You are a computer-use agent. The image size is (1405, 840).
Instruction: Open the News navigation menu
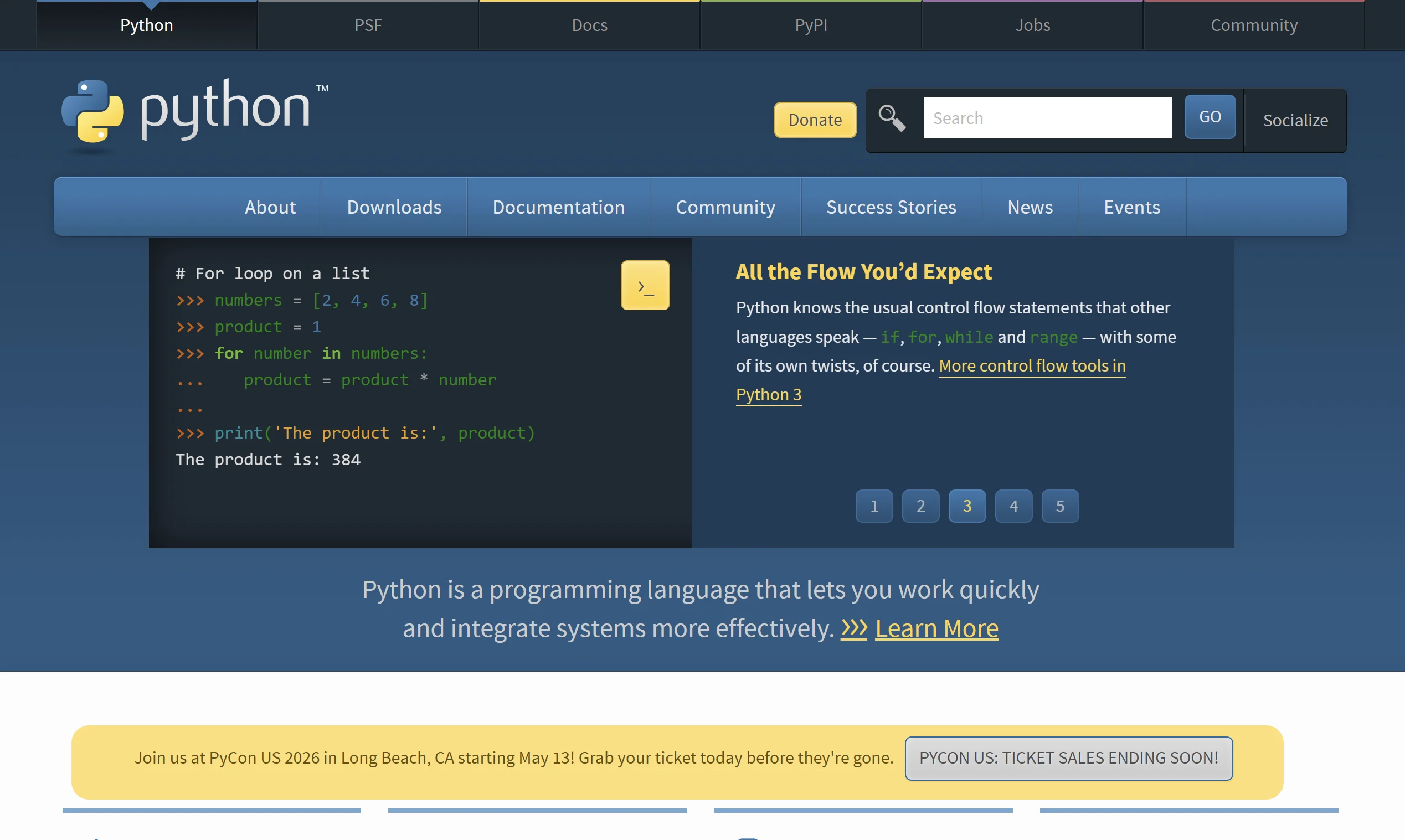[1030, 207]
